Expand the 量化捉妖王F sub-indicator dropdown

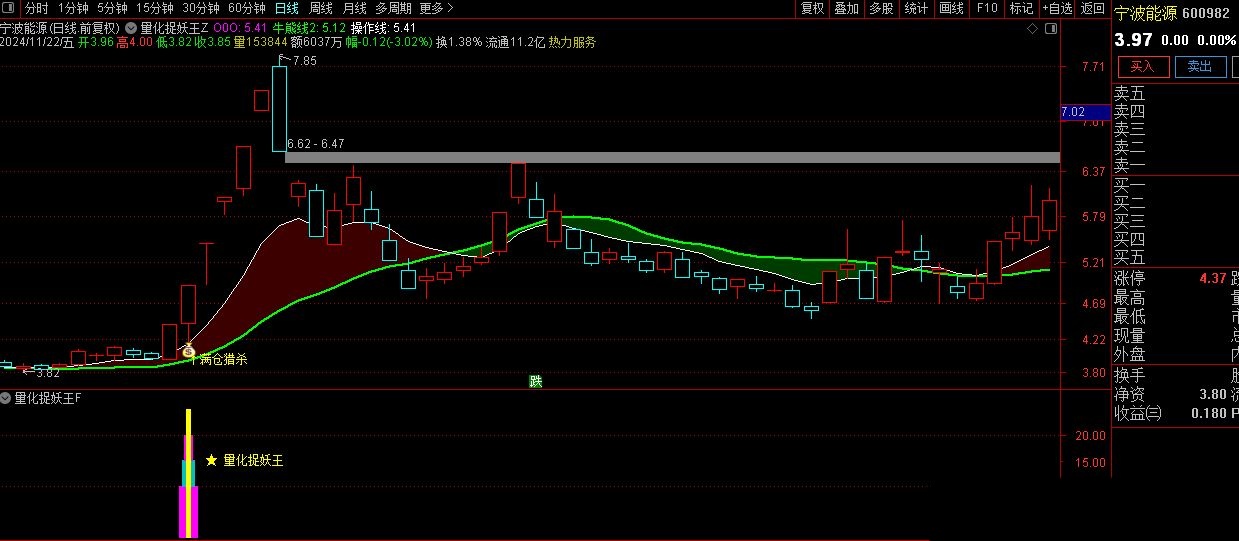pos(7,398)
